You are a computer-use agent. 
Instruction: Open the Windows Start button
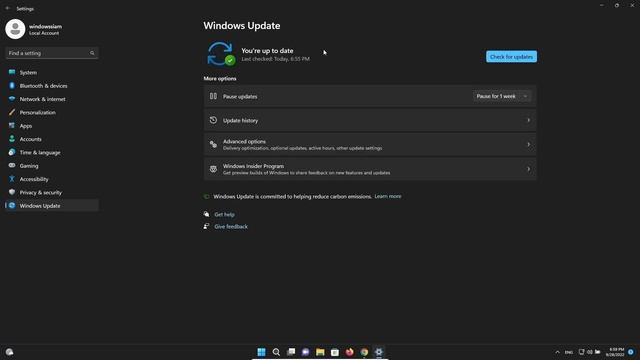pos(262,352)
